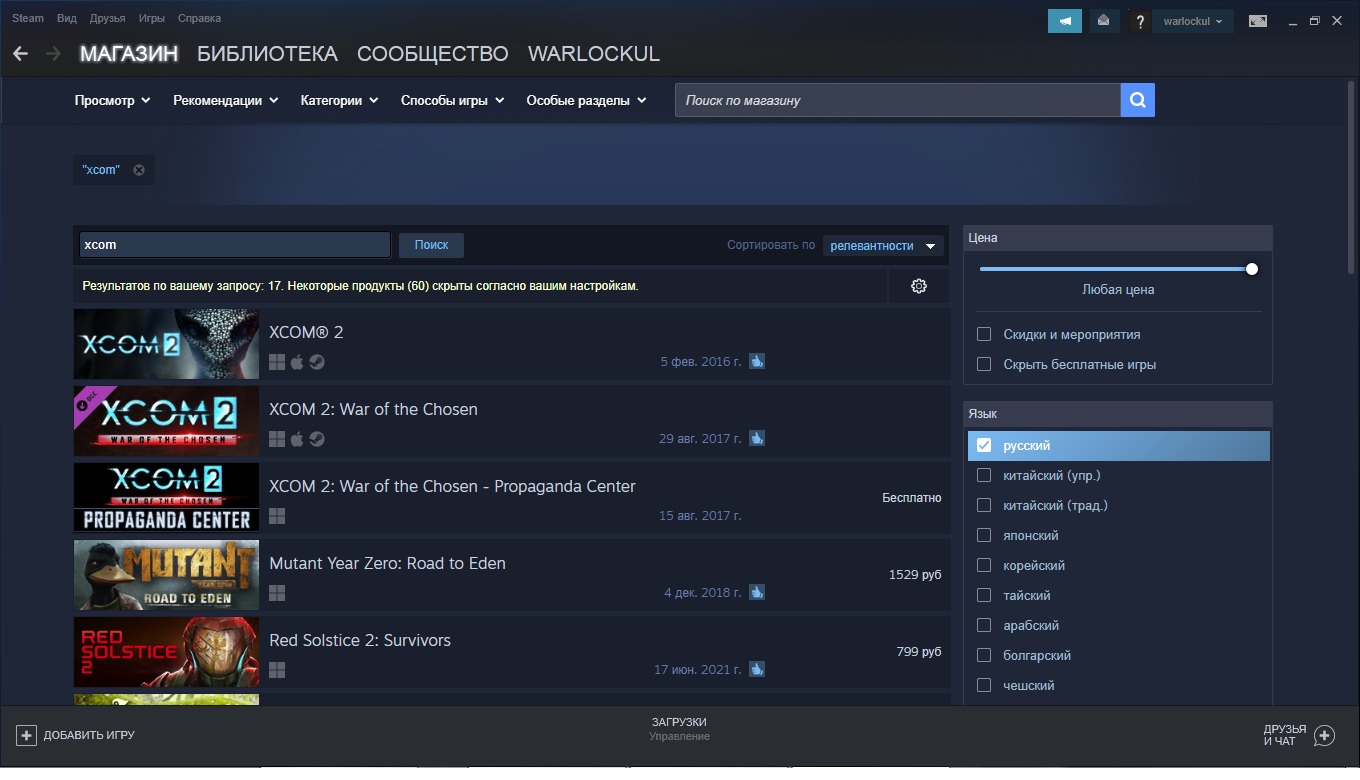
Task: Check the "болгарский" language filter
Action: click(984, 656)
